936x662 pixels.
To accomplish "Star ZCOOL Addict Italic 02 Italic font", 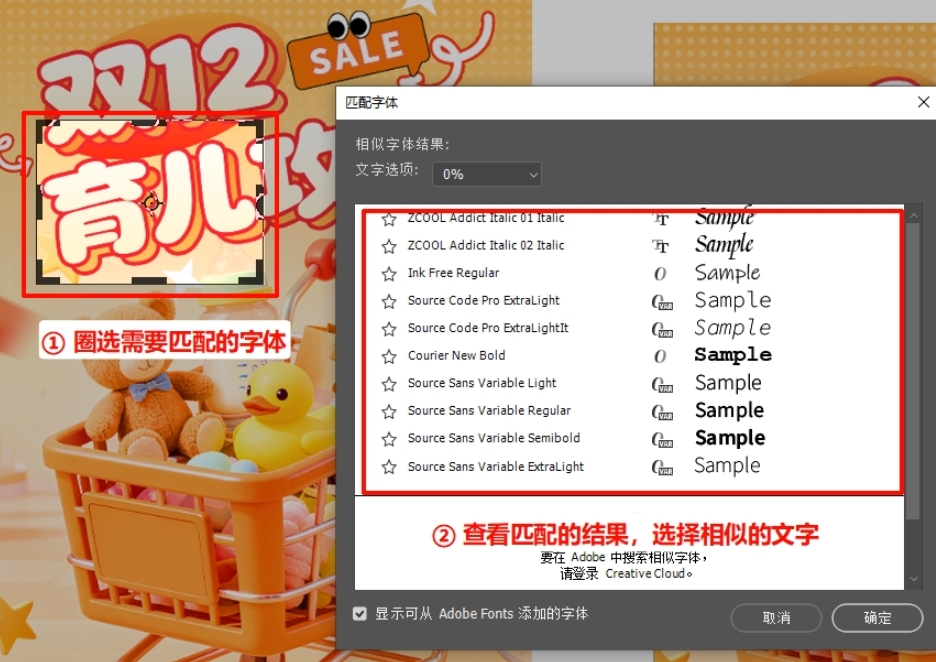I will tap(389, 246).
